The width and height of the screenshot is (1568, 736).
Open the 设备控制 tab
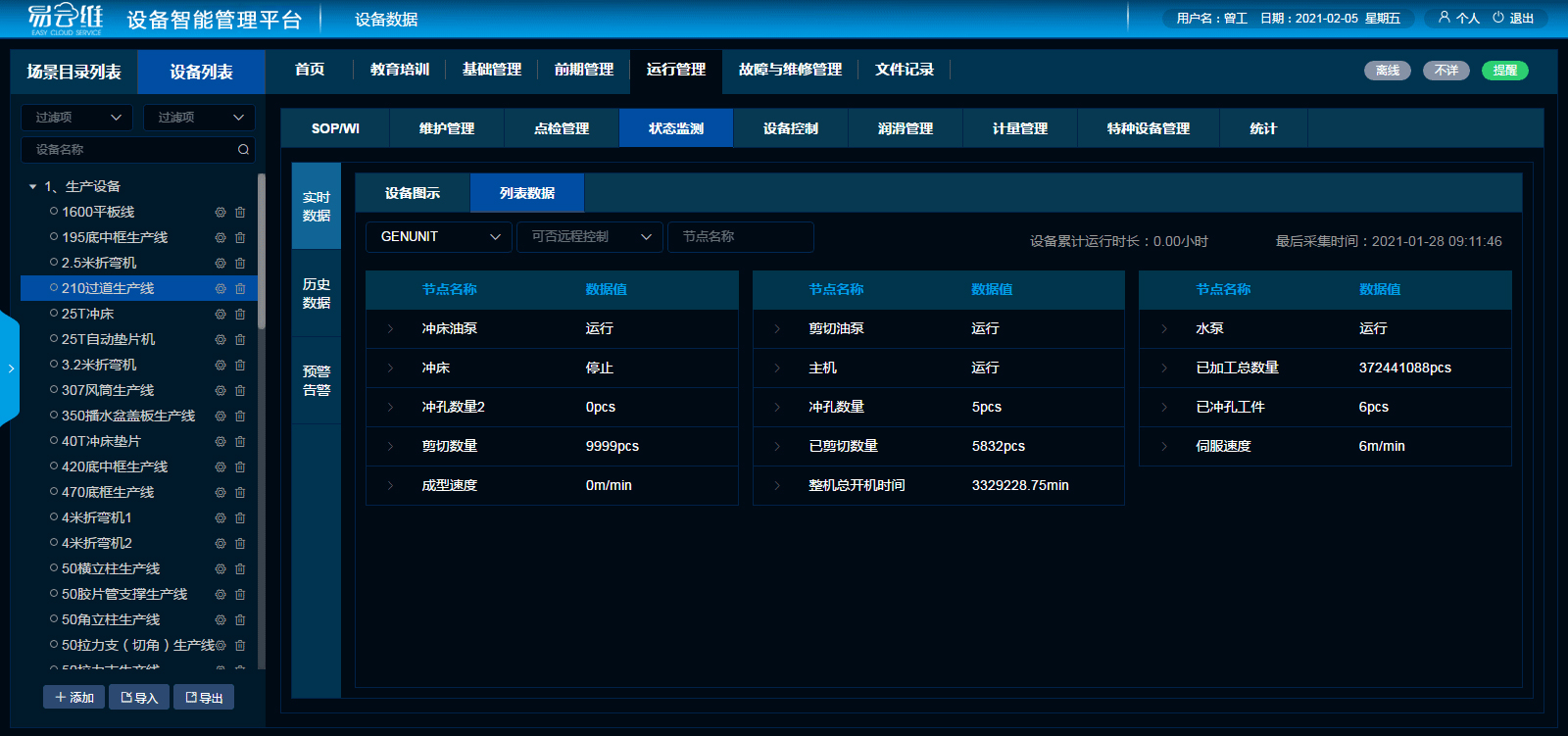[790, 128]
